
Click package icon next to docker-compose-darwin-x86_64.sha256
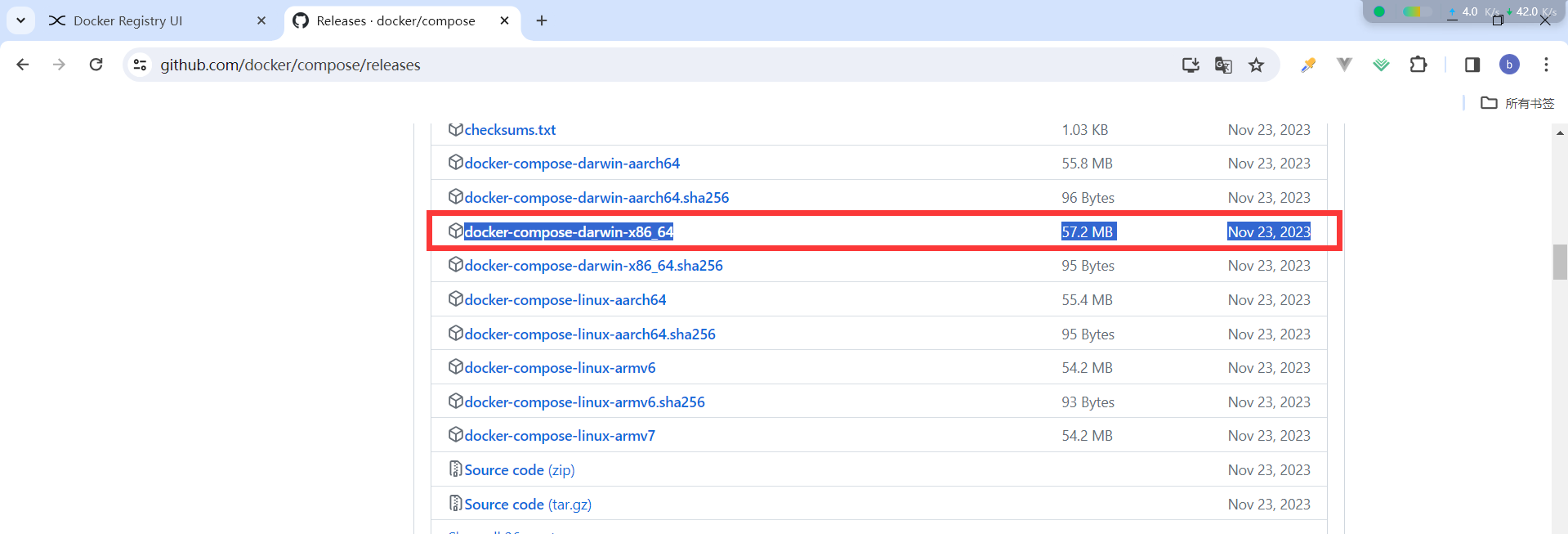[x=456, y=264]
